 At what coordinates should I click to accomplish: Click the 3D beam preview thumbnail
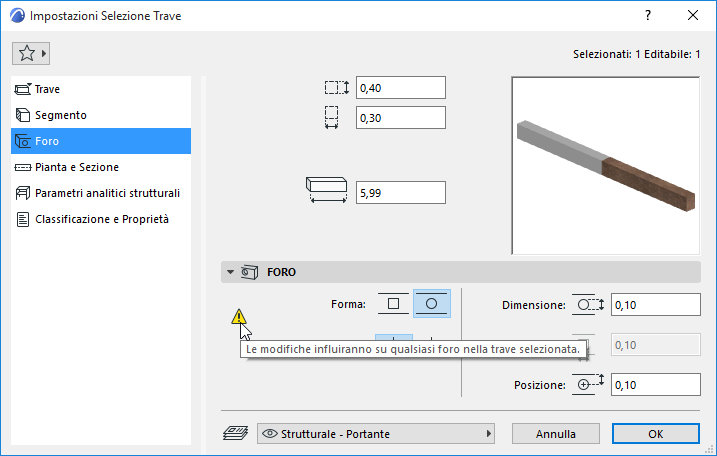point(604,166)
